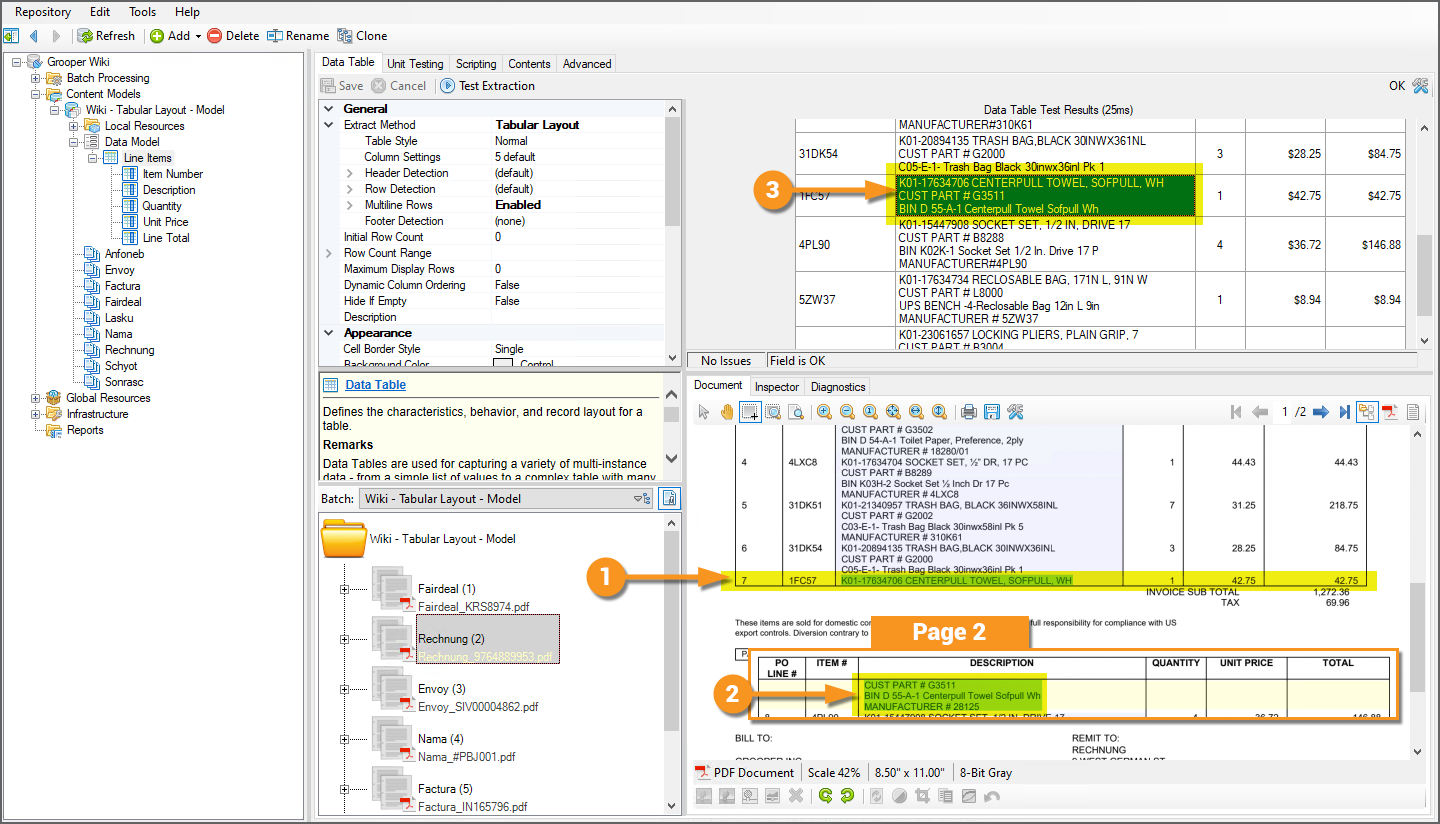Select the Unit Price tree item
The height and width of the screenshot is (824, 1440).
click(165, 222)
